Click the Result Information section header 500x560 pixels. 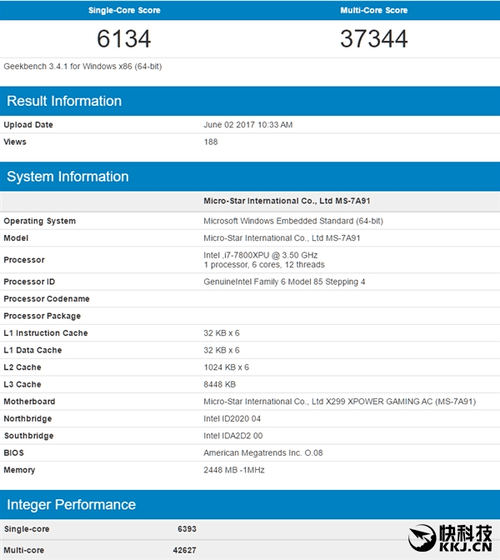tap(250, 101)
